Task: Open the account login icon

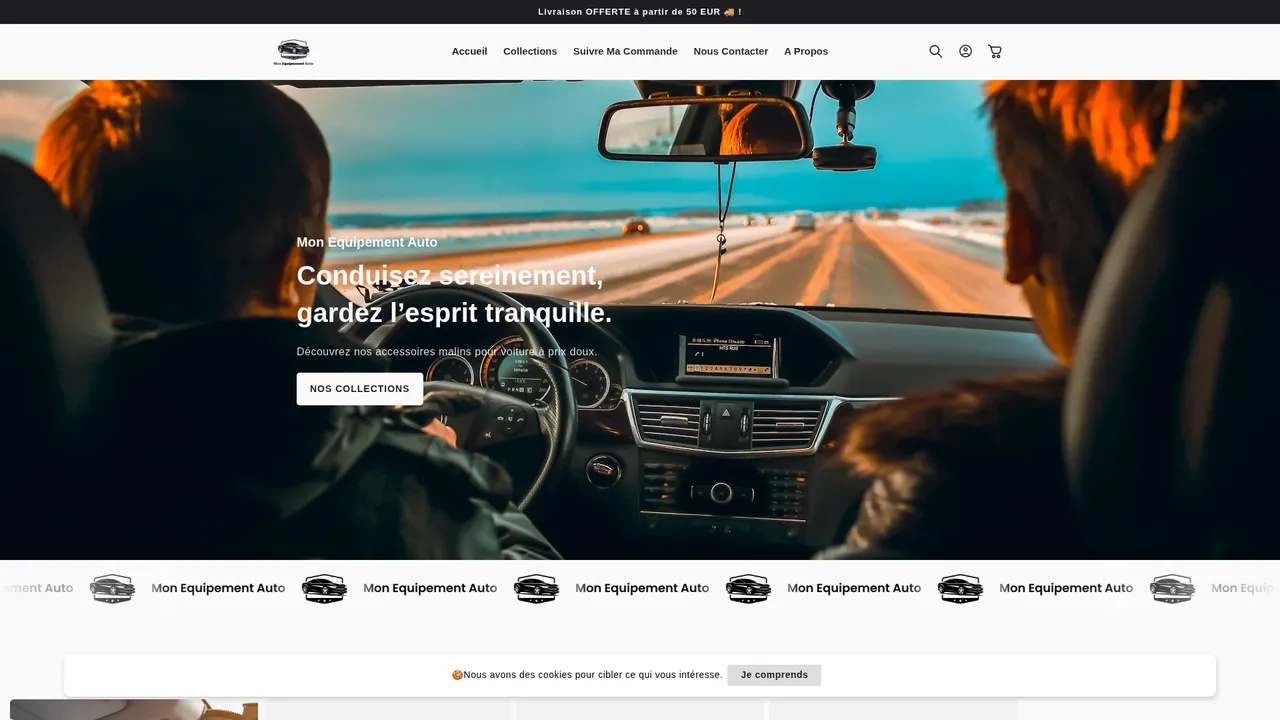Action: (965, 51)
